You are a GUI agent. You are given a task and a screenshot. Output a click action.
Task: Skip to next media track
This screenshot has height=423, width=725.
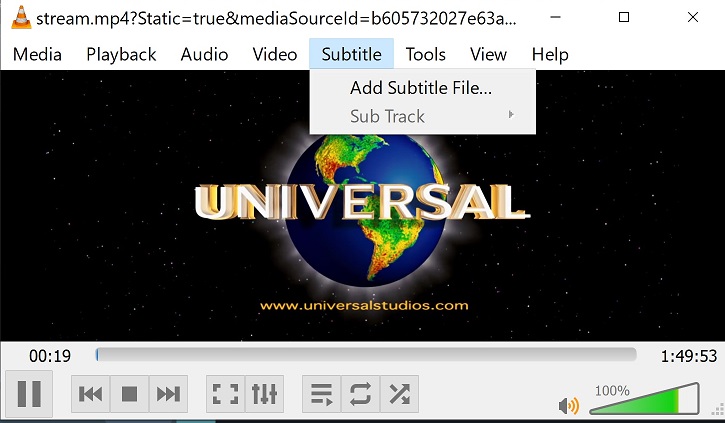coord(168,394)
